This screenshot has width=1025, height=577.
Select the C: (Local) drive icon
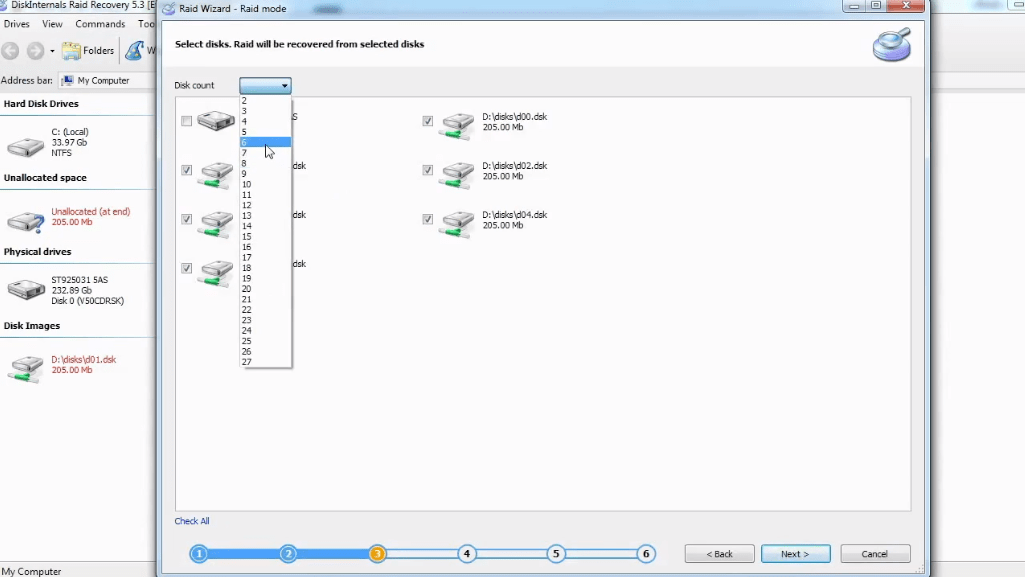25,146
